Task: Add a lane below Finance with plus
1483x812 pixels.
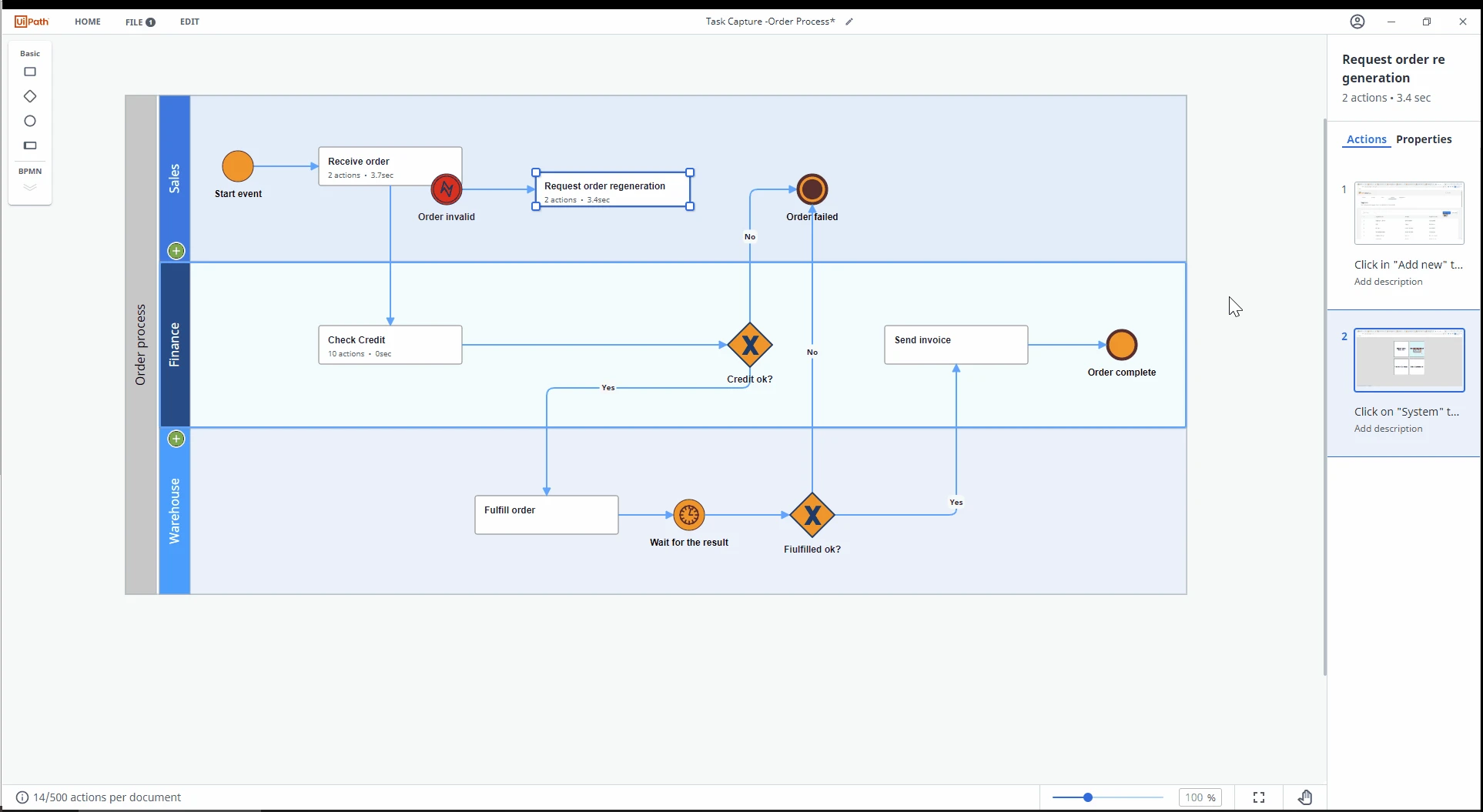Action: click(176, 439)
